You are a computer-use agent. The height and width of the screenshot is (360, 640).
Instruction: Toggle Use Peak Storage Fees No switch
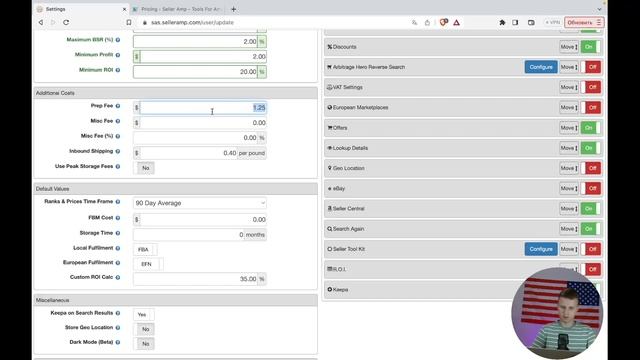[144, 168]
